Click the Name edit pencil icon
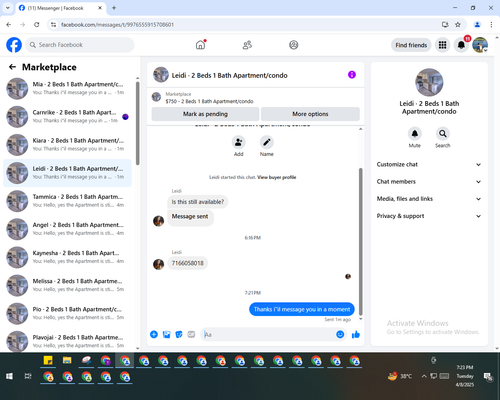 (x=267, y=143)
